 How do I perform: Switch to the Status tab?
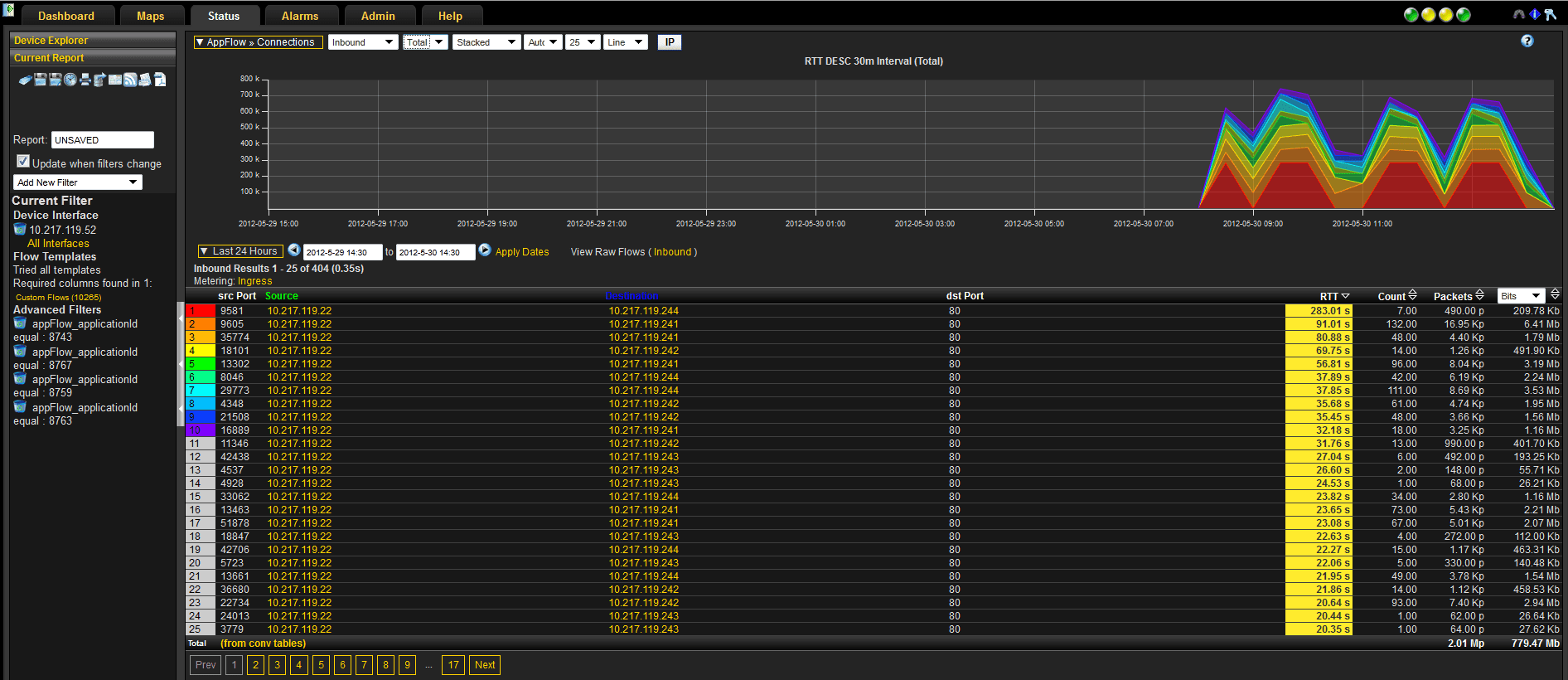click(x=224, y=16)
